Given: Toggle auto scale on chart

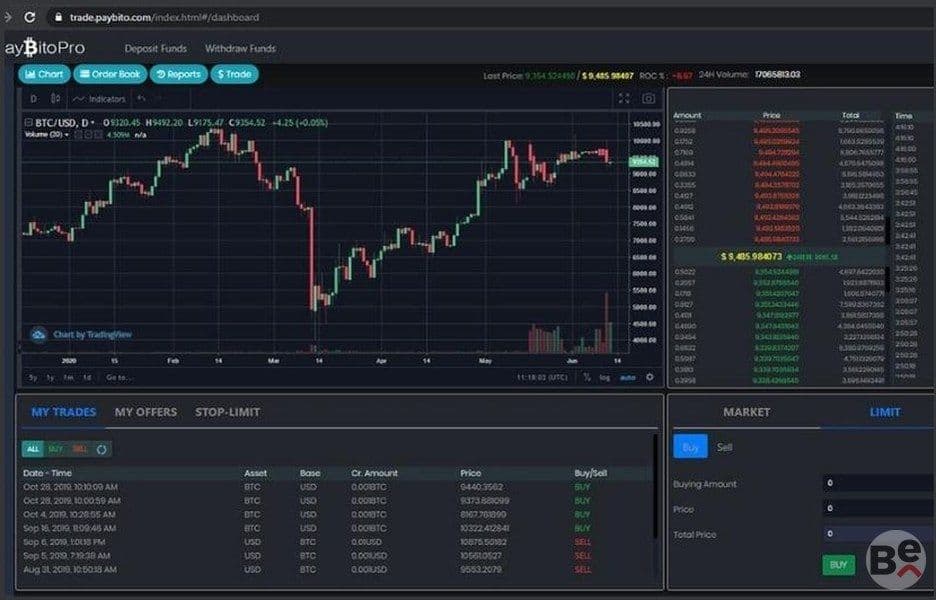Looking at the screenshot, I should click(x=627, y=378).
